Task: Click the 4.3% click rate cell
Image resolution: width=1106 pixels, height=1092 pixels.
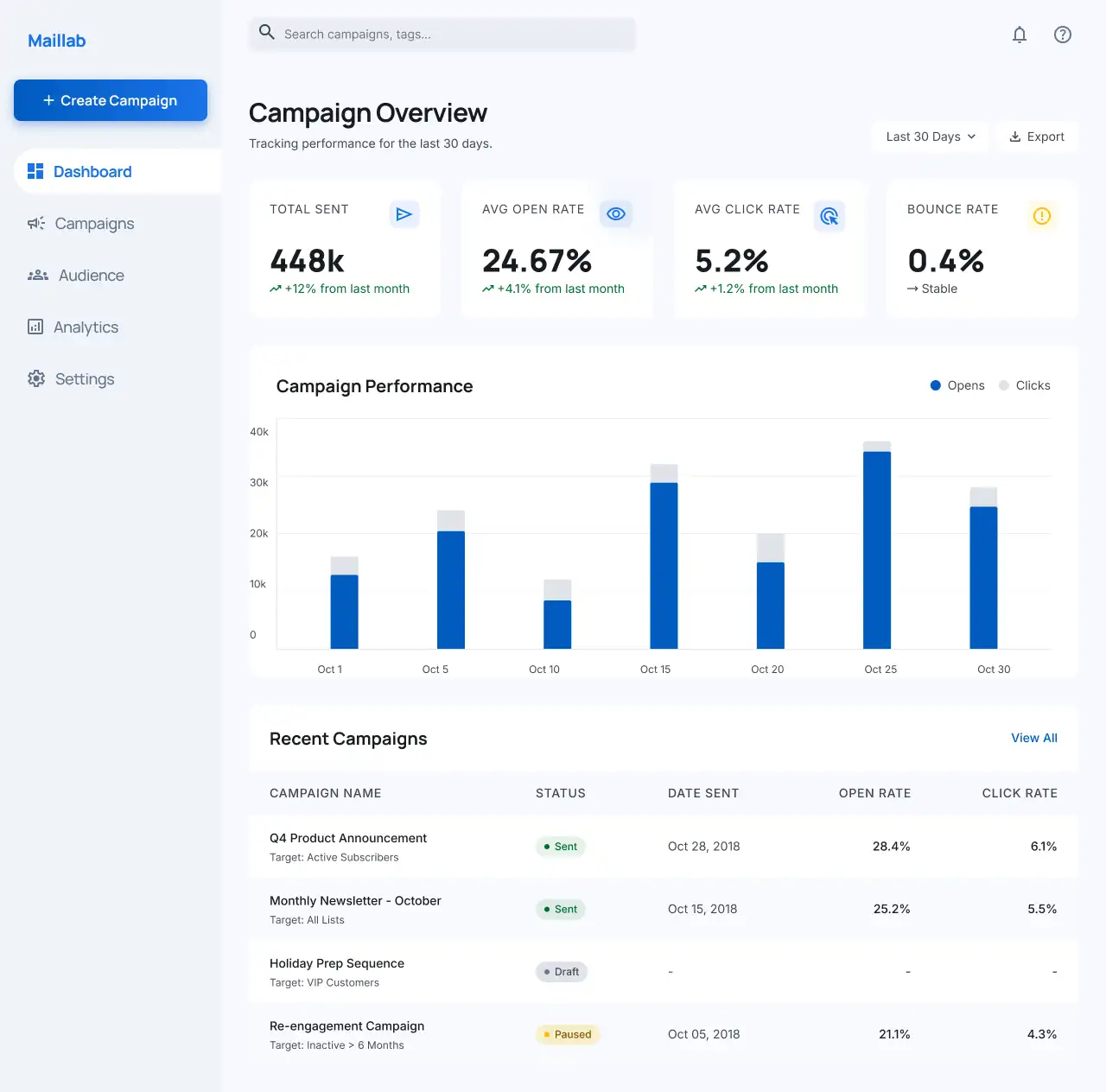Action: [1042, 1034]
